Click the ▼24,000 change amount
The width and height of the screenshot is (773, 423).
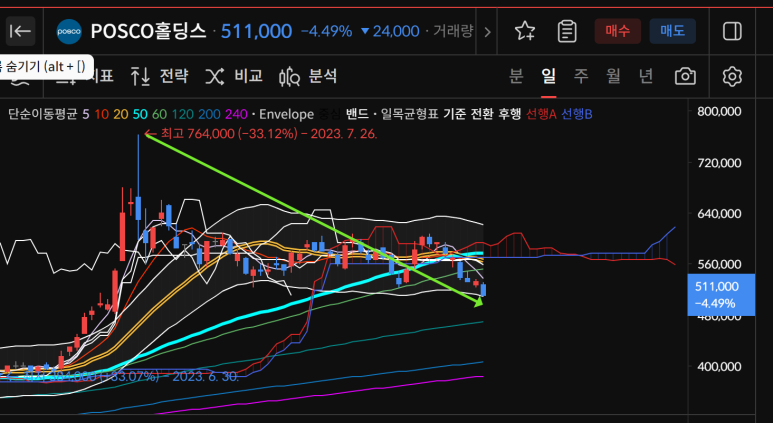390,32
